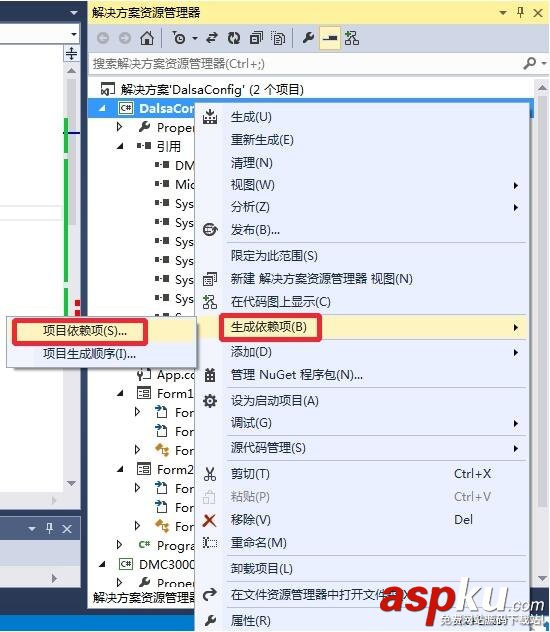Collapse the Form1 node

point(120,393)
